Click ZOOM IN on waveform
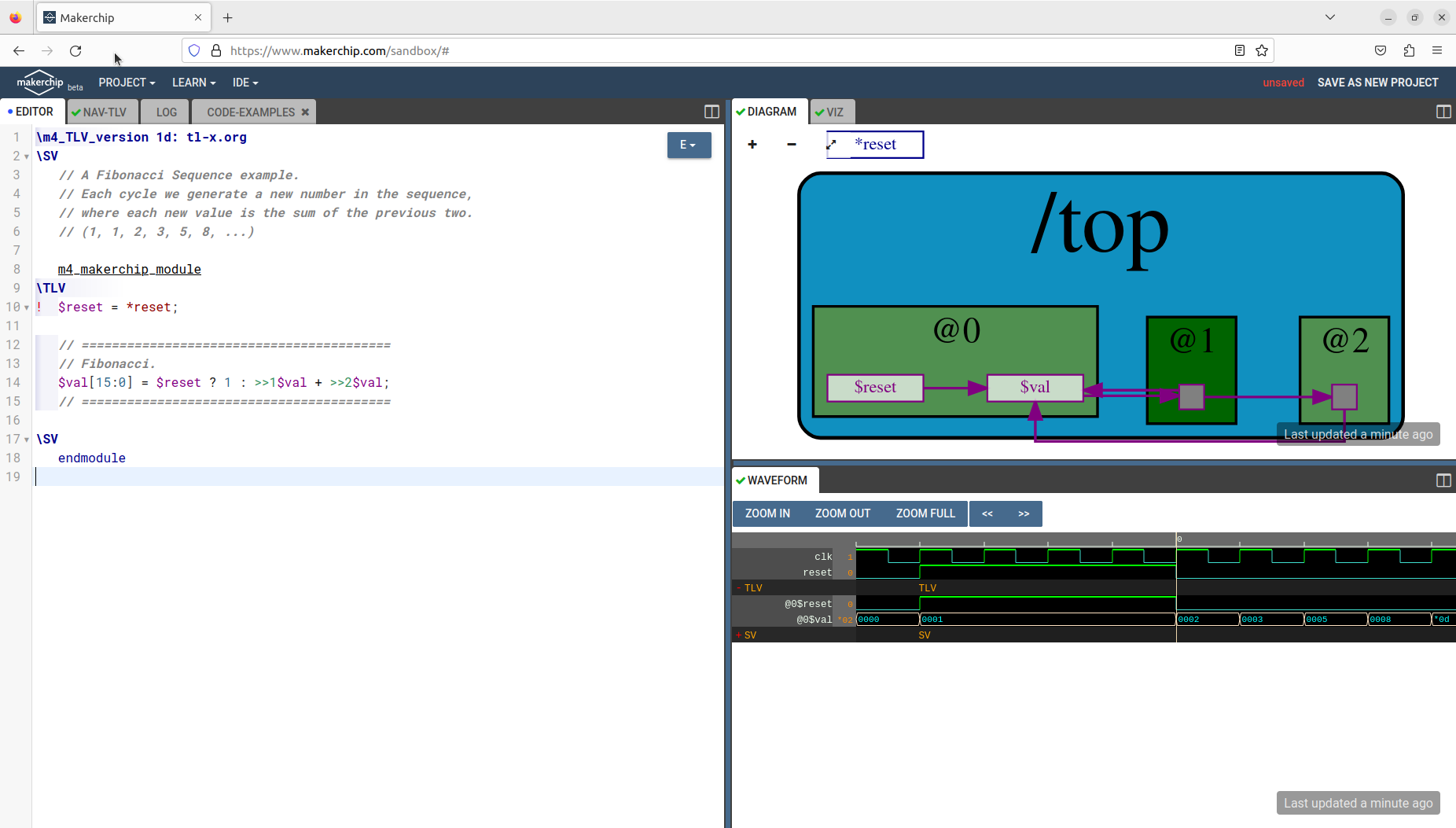The image size is (1456, 828). pyautogui.click(x=767, y=513)
